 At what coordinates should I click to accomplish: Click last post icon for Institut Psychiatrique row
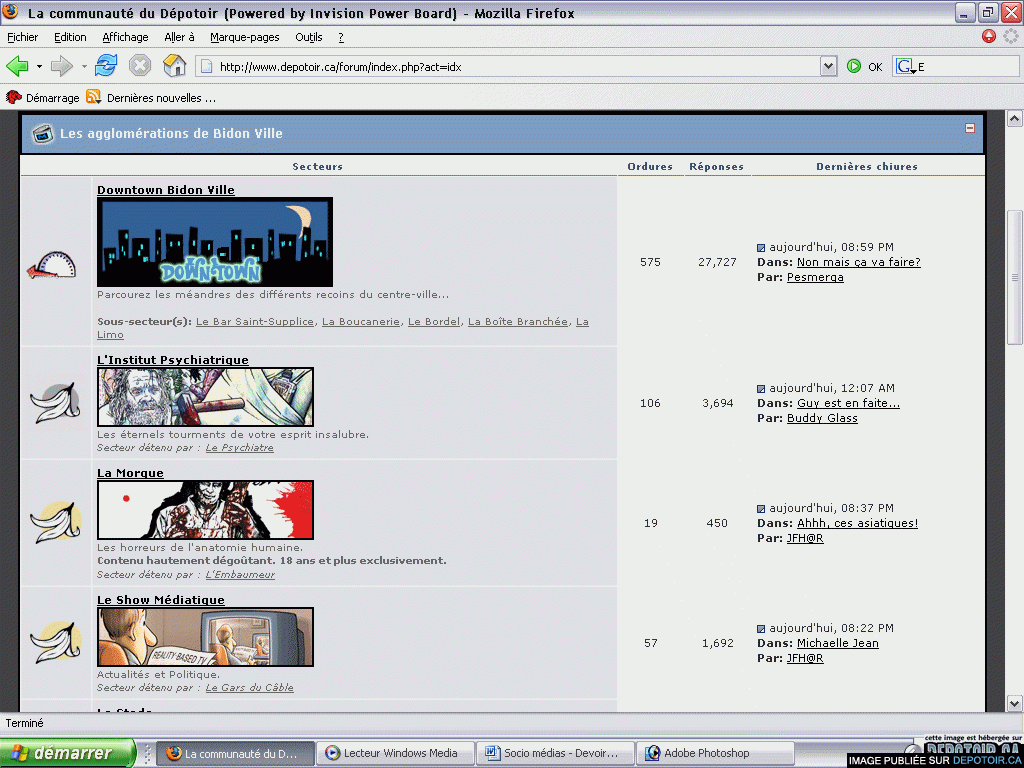(761, 389)
